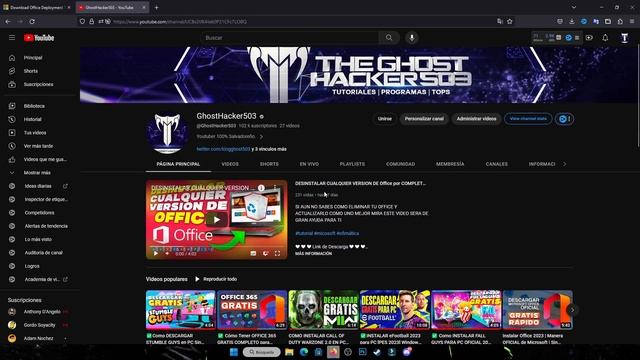This screenshot has width=640, height=360.
Task: Activate voice search microphone
Action: click(x=412, y=38)
